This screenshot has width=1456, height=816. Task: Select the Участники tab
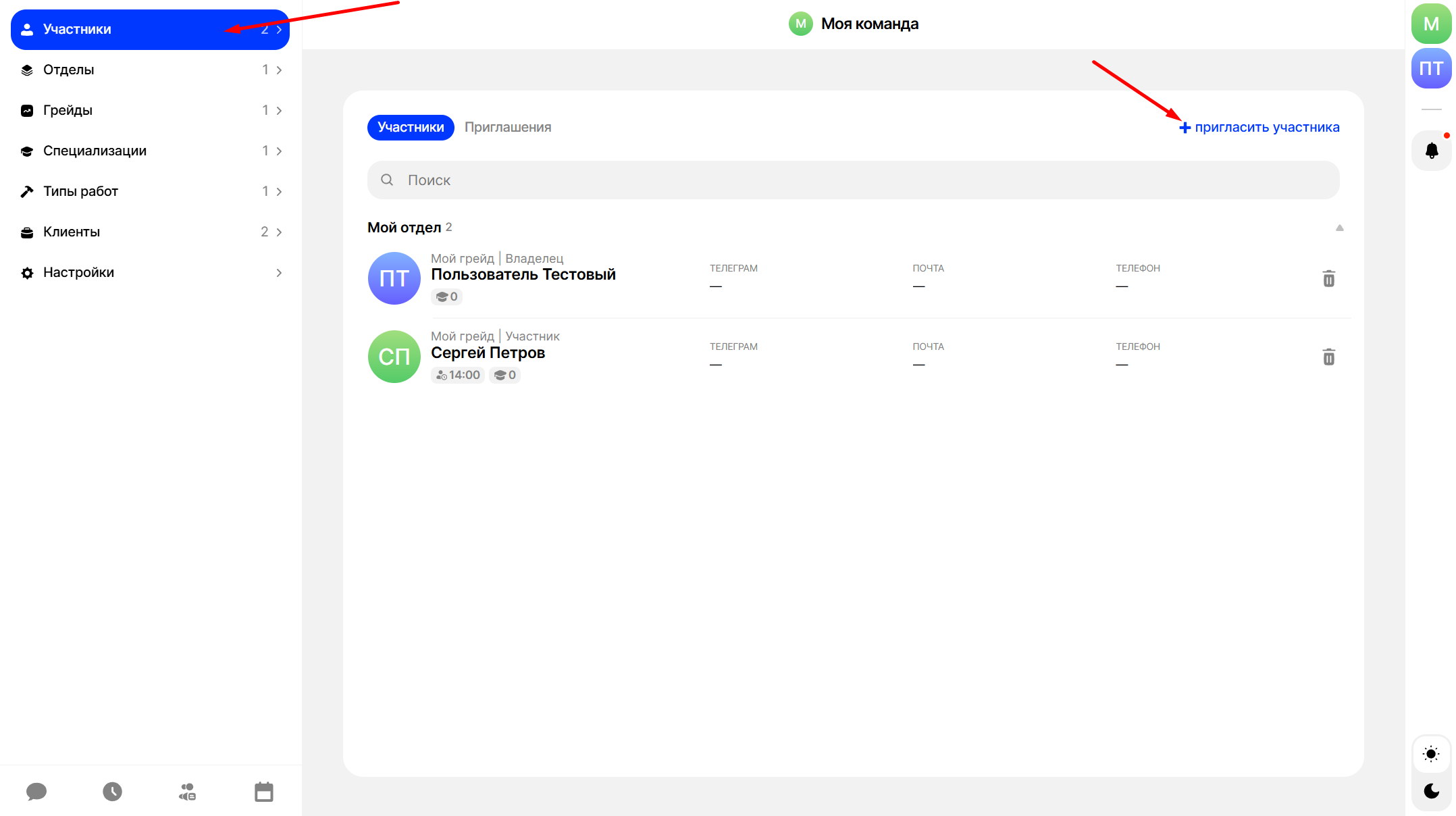(x=411, y=127)
